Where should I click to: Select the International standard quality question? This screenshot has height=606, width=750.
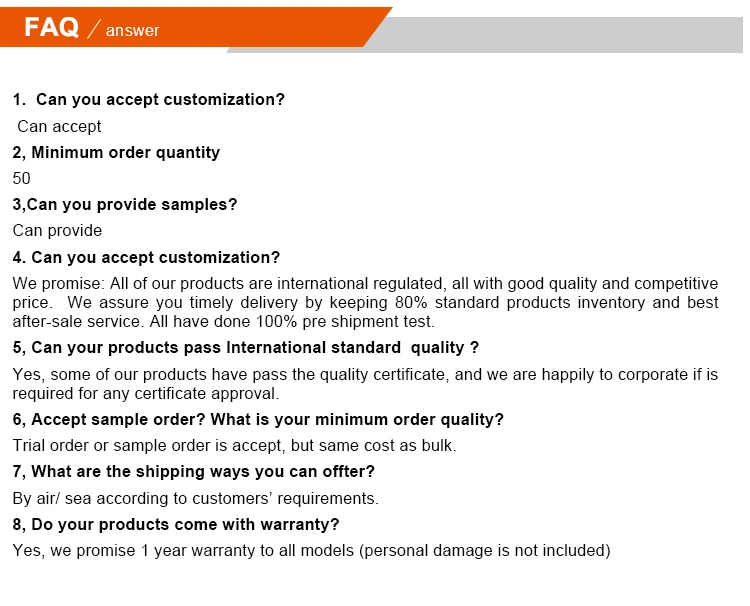tap(246, 347)
